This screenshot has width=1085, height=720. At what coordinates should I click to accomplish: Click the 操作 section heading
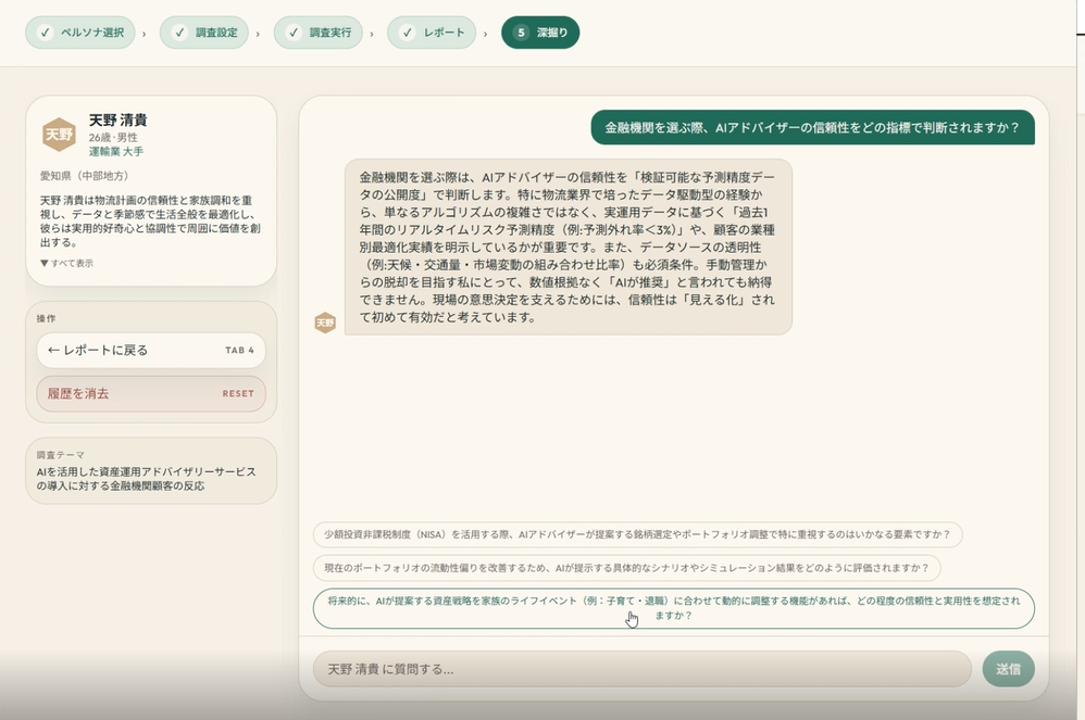tap(46, 318)
